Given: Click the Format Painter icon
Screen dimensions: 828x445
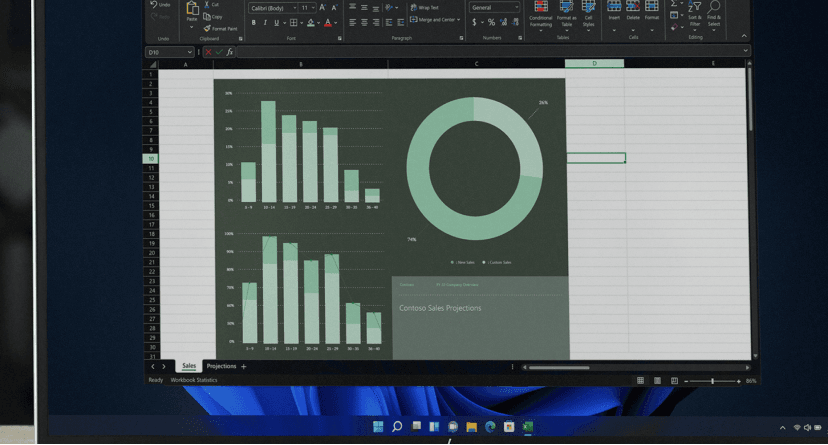Looking at the screenshot, I should coord(205,28).
